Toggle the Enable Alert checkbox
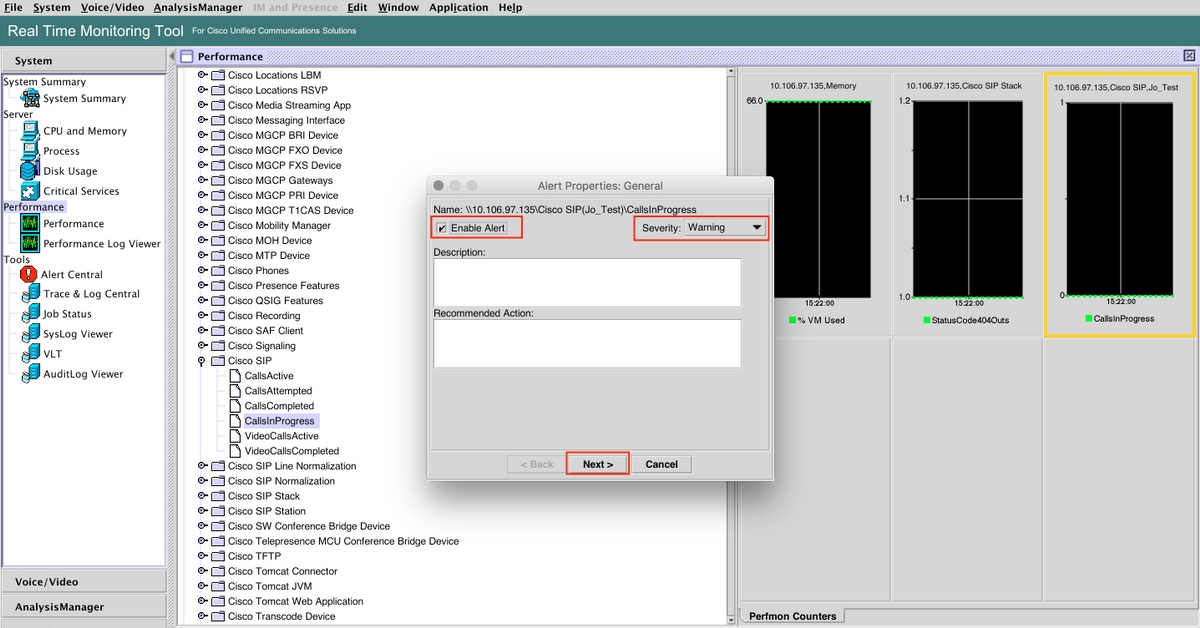This screenshot has height=628, width=1200. point(442,228)
